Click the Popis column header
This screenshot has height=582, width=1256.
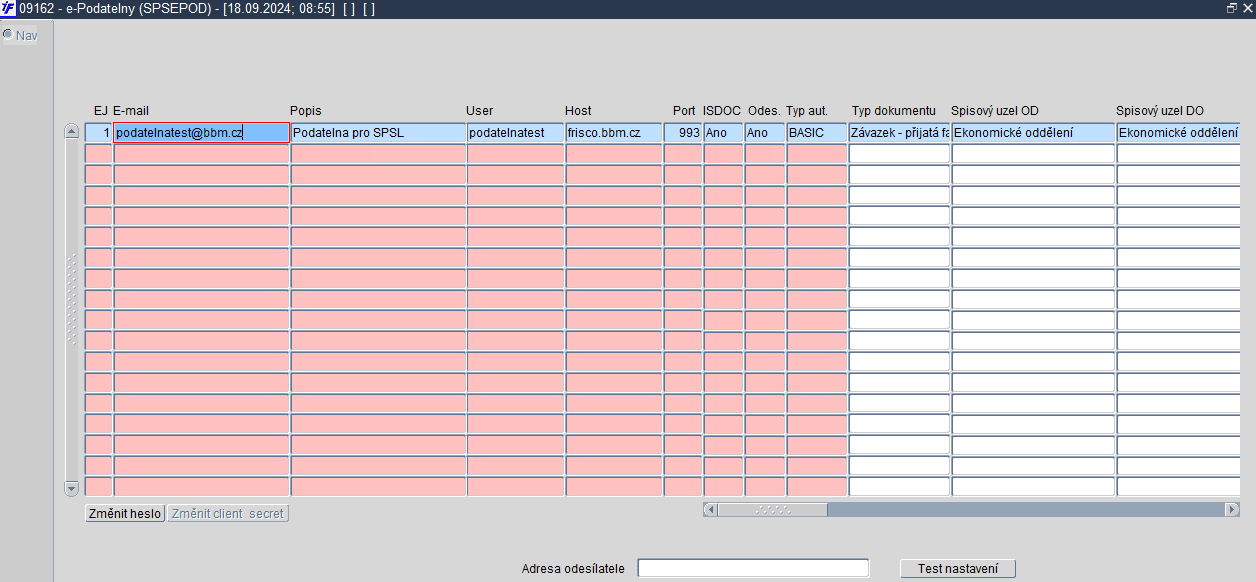(306, 110)
